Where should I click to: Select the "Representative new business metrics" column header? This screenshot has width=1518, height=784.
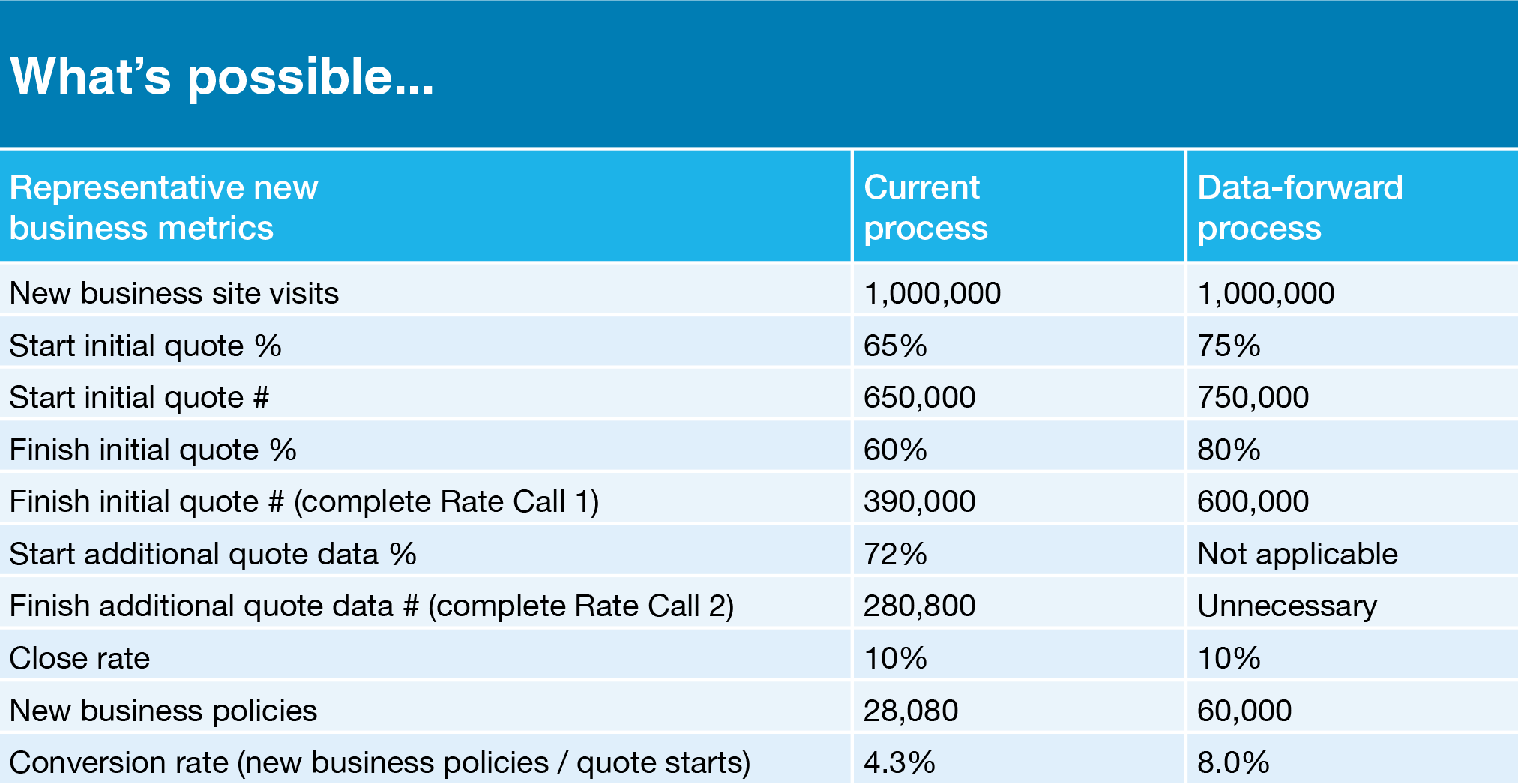click(x=163, y=208)
